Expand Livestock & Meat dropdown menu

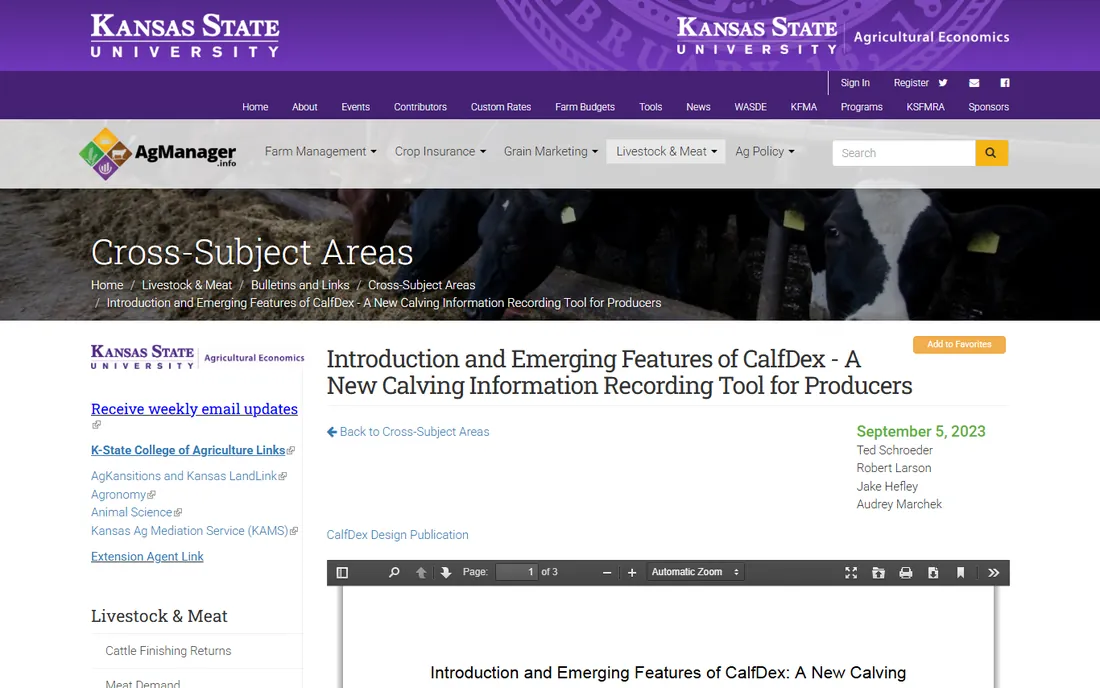tap(666, 151)
